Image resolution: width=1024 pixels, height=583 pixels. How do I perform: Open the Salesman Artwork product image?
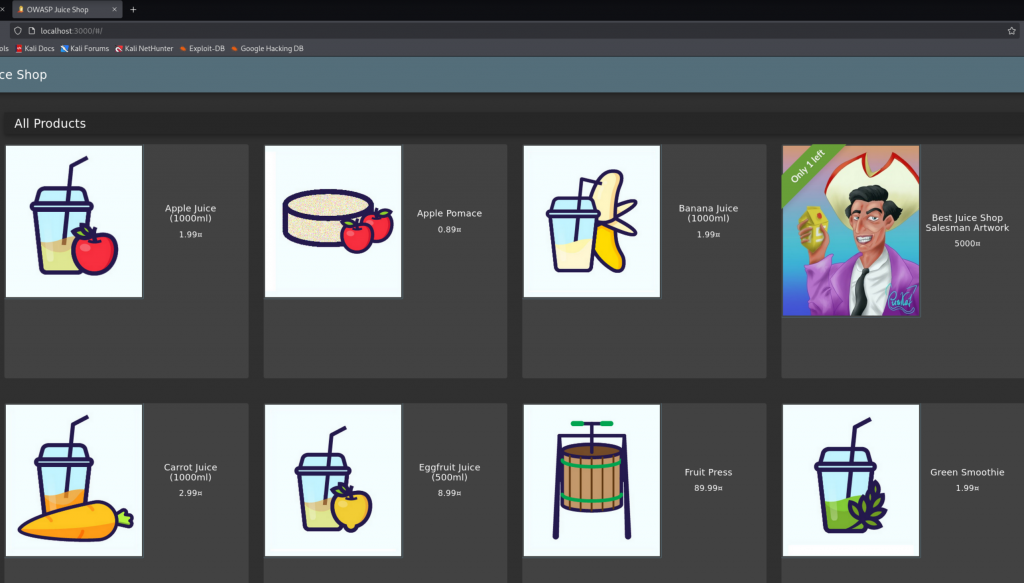click(851, 230)
